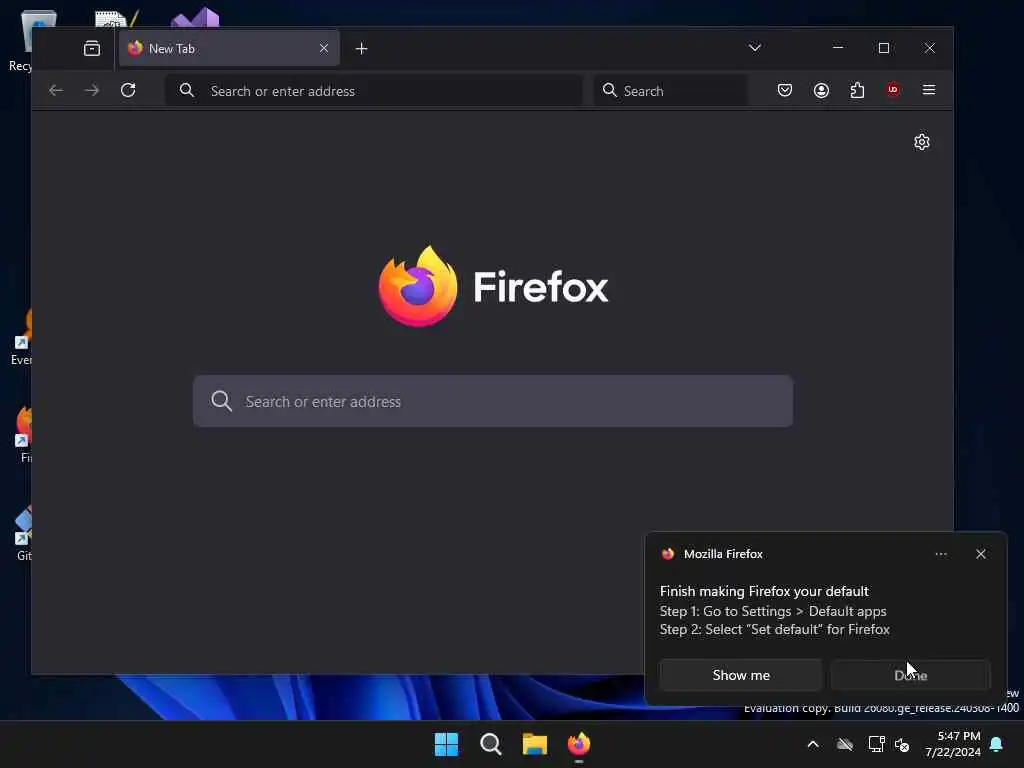
Task: Click Done in Firefox notification
Action: [x=910, y=675]
